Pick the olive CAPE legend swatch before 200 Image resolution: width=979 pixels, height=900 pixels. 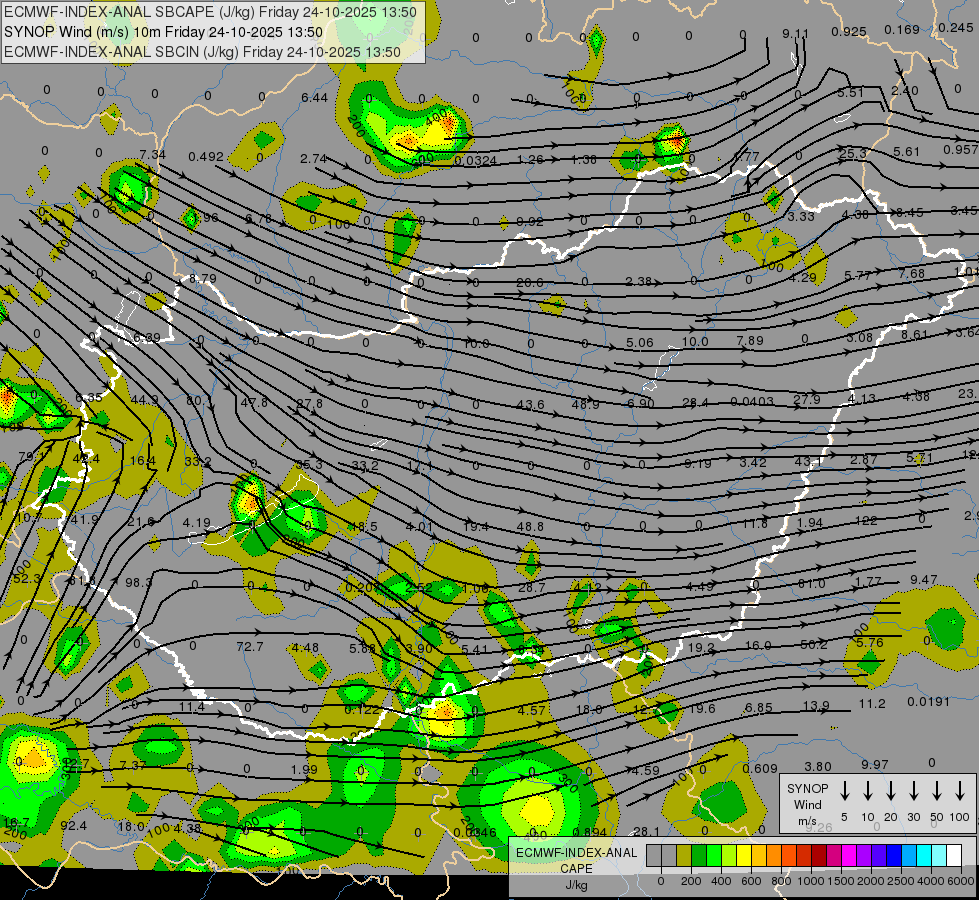tap(684, 855)
